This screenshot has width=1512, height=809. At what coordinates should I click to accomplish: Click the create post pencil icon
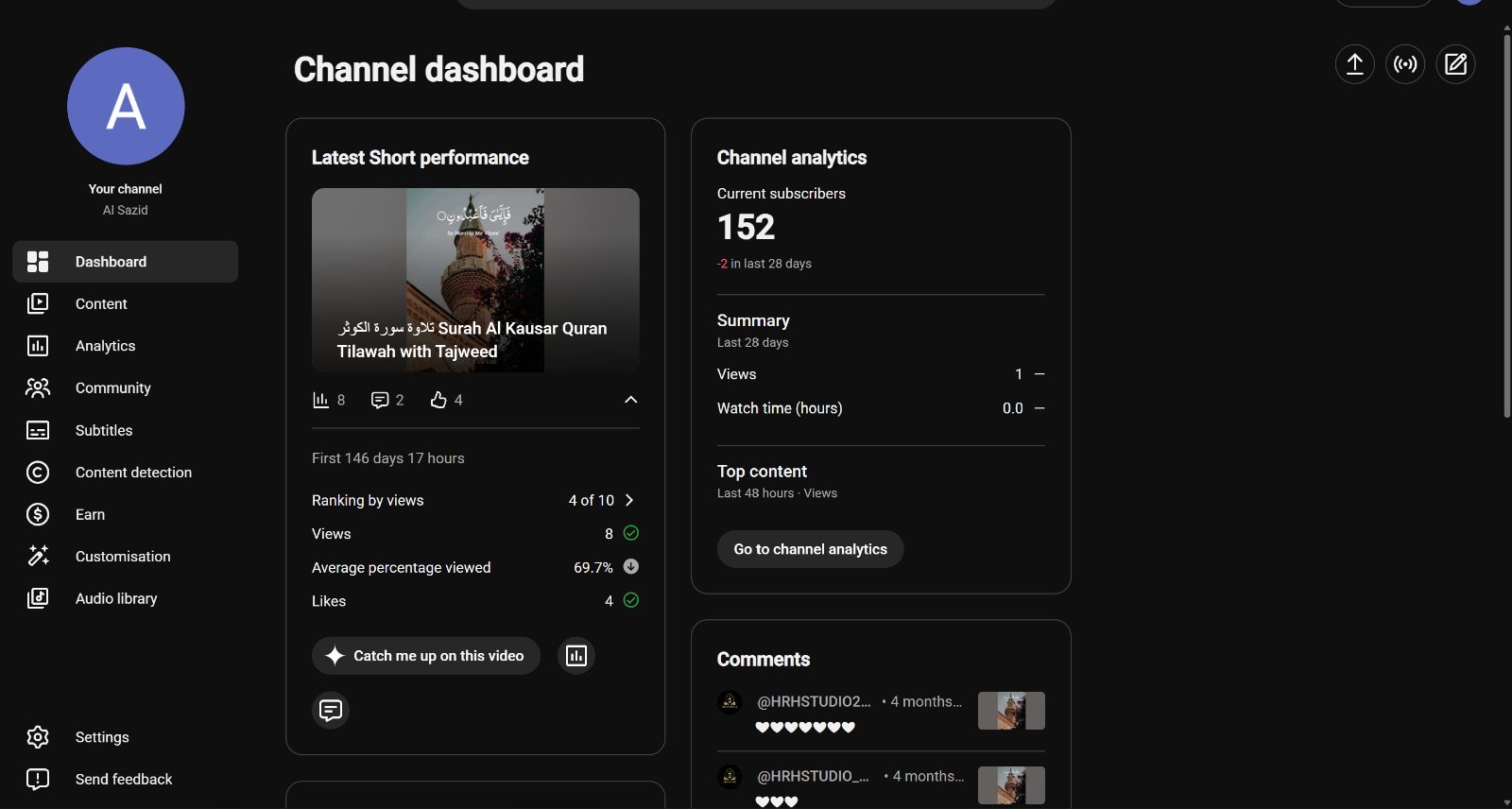click(x=1455, y=64)
